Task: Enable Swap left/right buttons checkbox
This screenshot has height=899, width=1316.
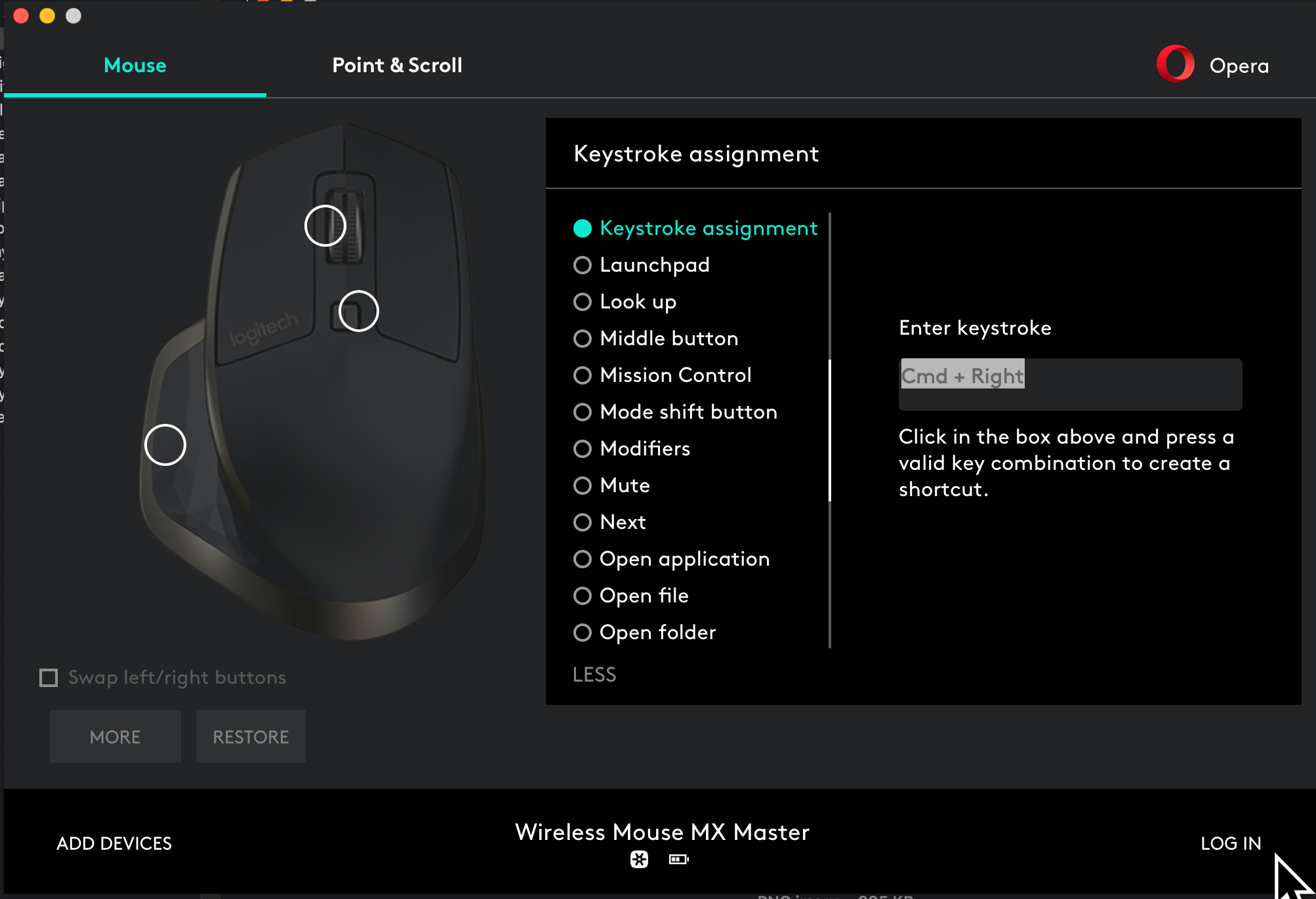Action: click(48, 677)
